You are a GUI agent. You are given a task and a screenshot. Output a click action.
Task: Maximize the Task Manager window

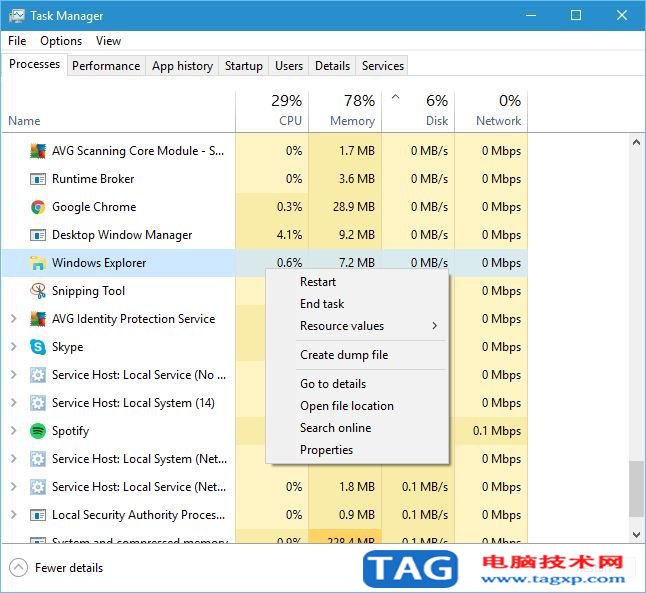(576, 15)
